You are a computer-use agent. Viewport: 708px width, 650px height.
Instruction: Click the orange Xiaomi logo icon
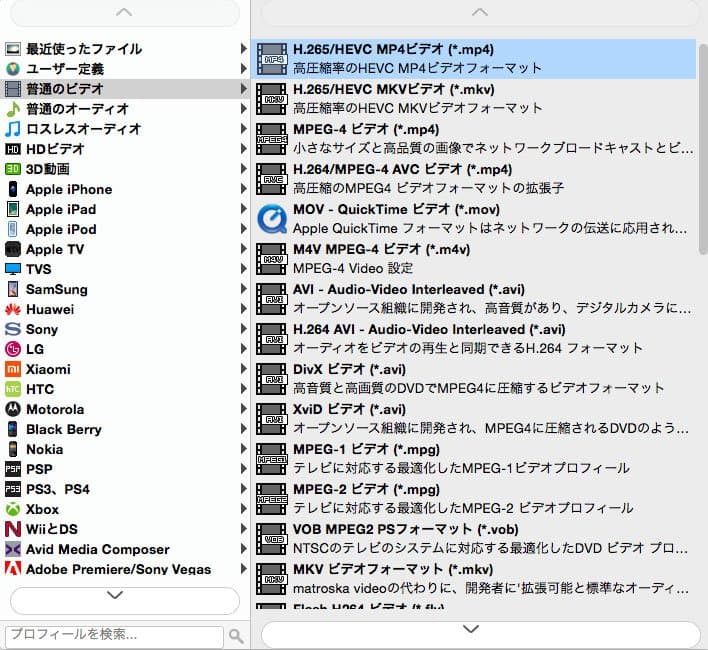[13, 369]
